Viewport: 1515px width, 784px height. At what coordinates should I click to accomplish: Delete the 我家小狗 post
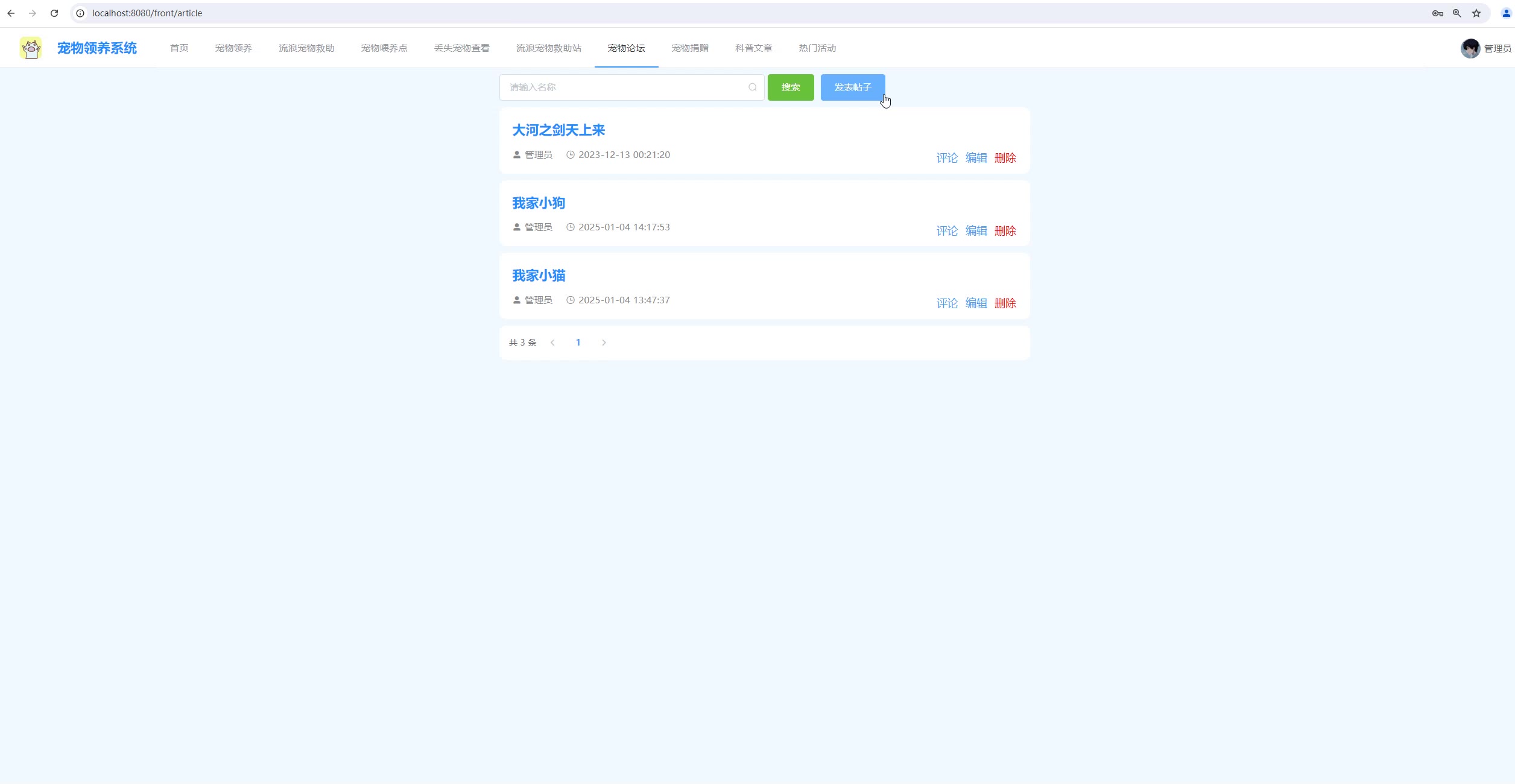[x=1005, y=231]
